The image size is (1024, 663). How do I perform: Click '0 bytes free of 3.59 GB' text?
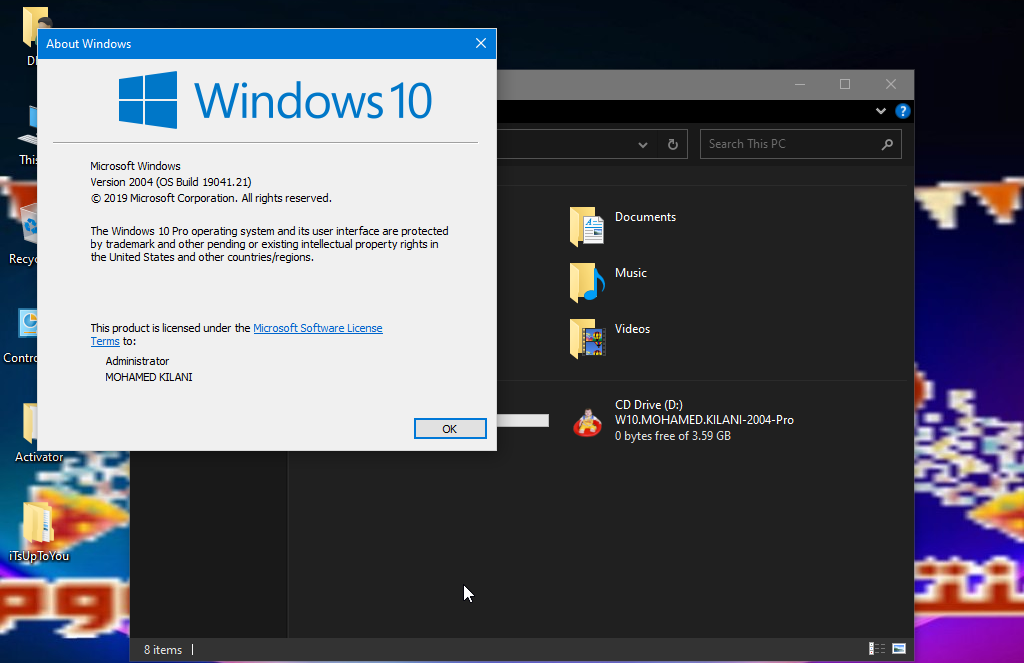[673, 436]
